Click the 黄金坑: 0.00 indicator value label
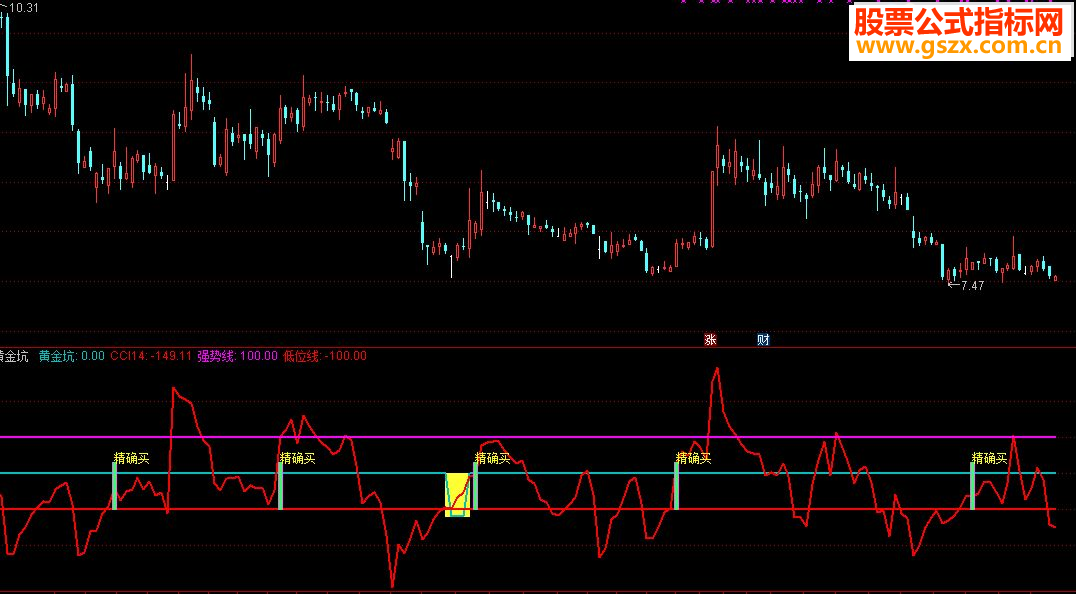 (71, 356)
